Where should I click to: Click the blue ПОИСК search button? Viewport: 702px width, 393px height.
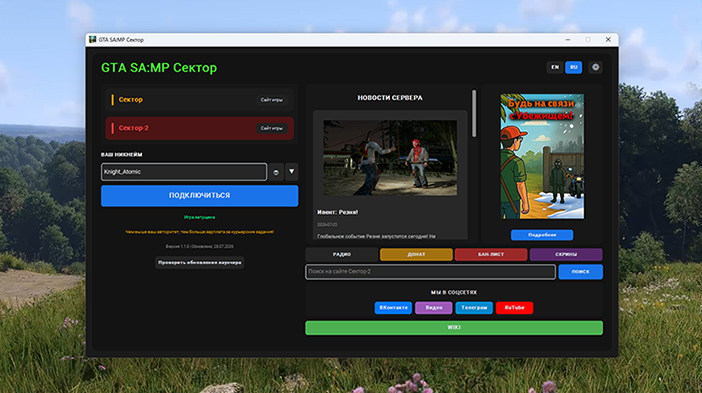(x=581, y=272)
